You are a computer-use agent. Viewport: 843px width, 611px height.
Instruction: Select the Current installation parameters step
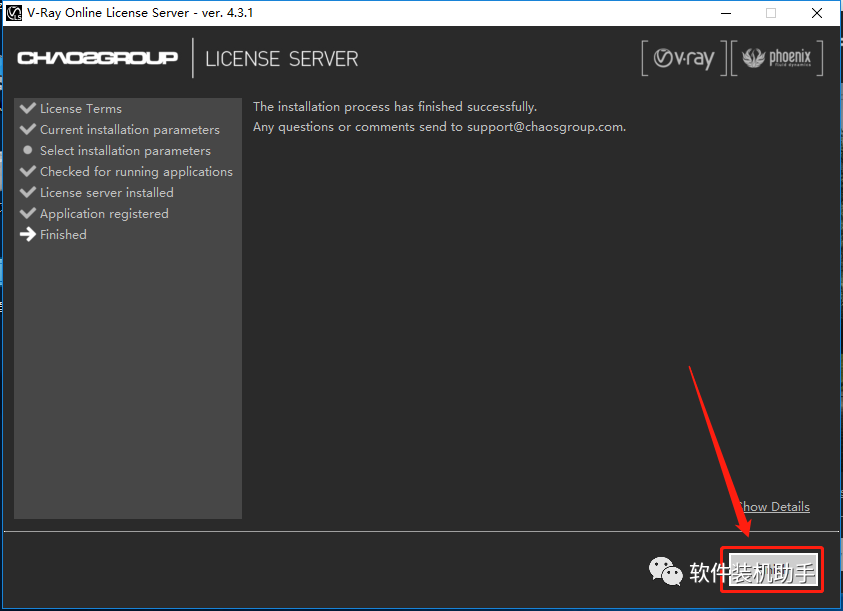(x=120, y=130)
